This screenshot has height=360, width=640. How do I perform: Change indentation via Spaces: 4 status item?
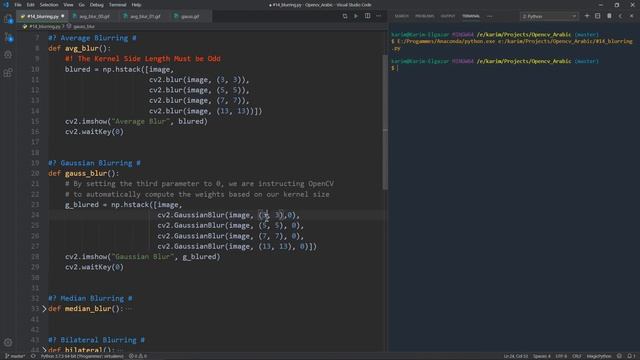click(542, 356)
